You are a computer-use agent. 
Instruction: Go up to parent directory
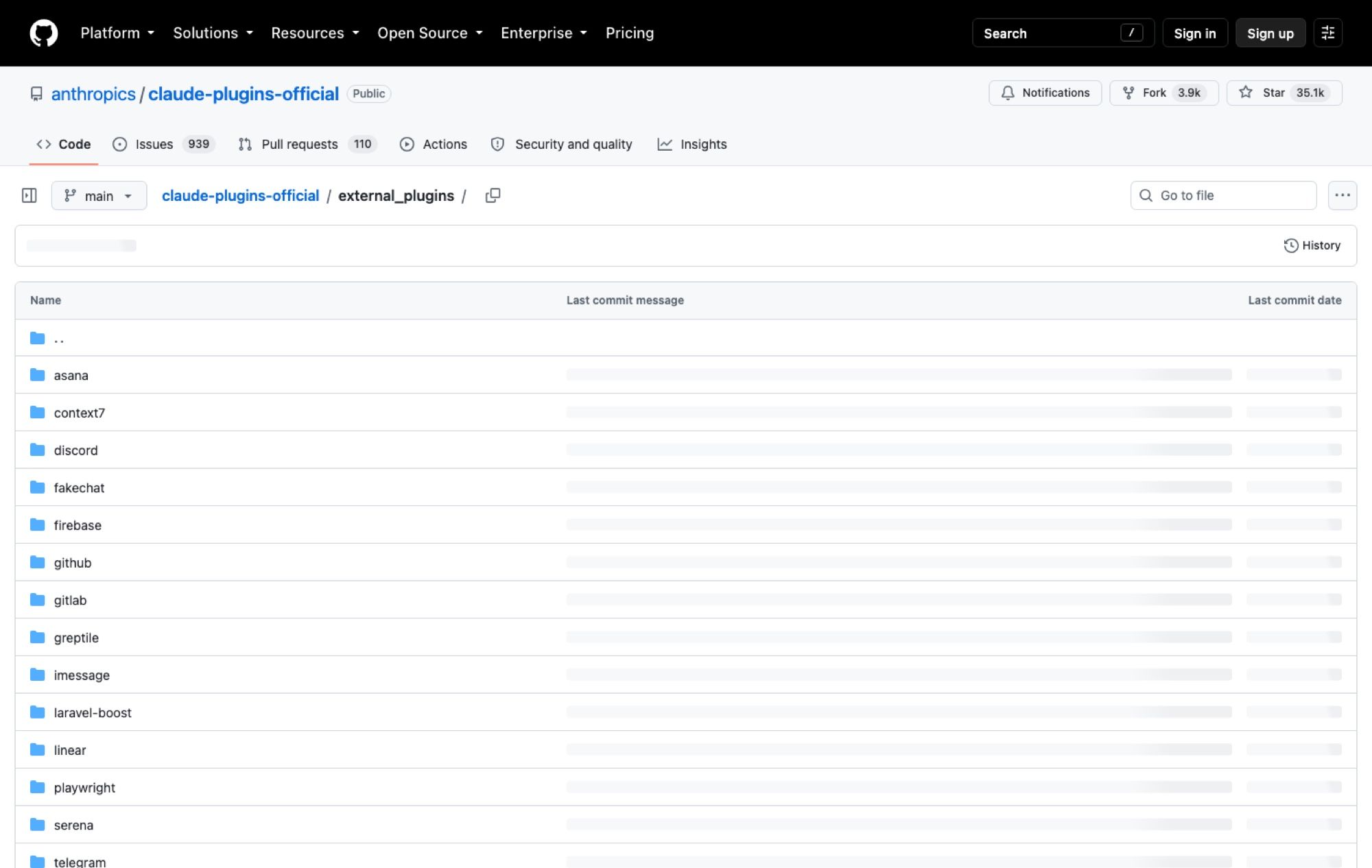click(59, 338)
